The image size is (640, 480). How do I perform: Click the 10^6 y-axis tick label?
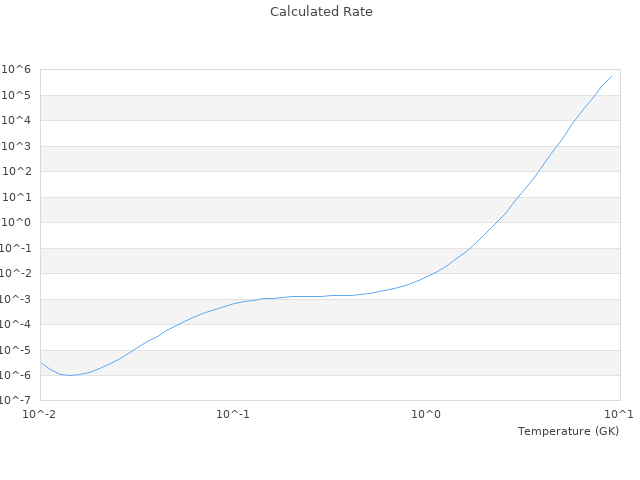coord(17,70)
